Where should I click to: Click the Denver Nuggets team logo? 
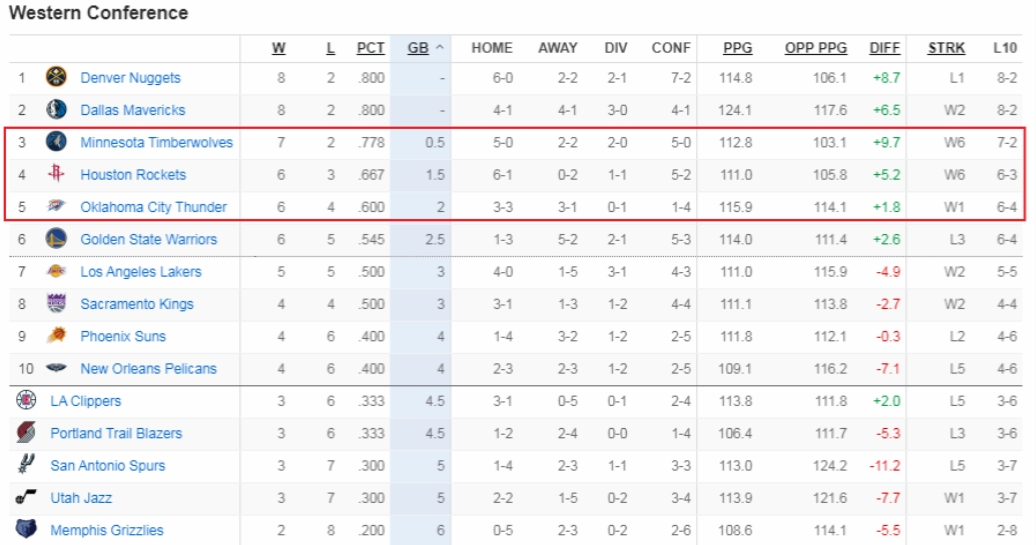(56, 77)
